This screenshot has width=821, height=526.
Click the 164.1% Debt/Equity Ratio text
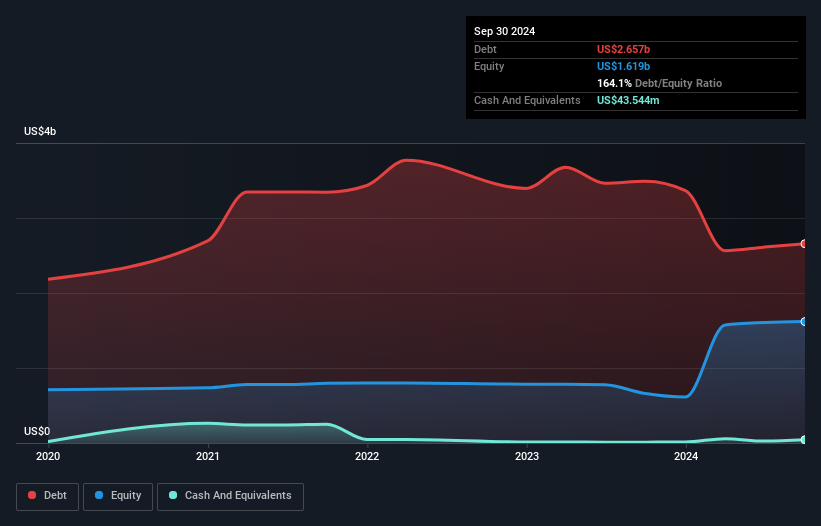(x=659, y=83)
